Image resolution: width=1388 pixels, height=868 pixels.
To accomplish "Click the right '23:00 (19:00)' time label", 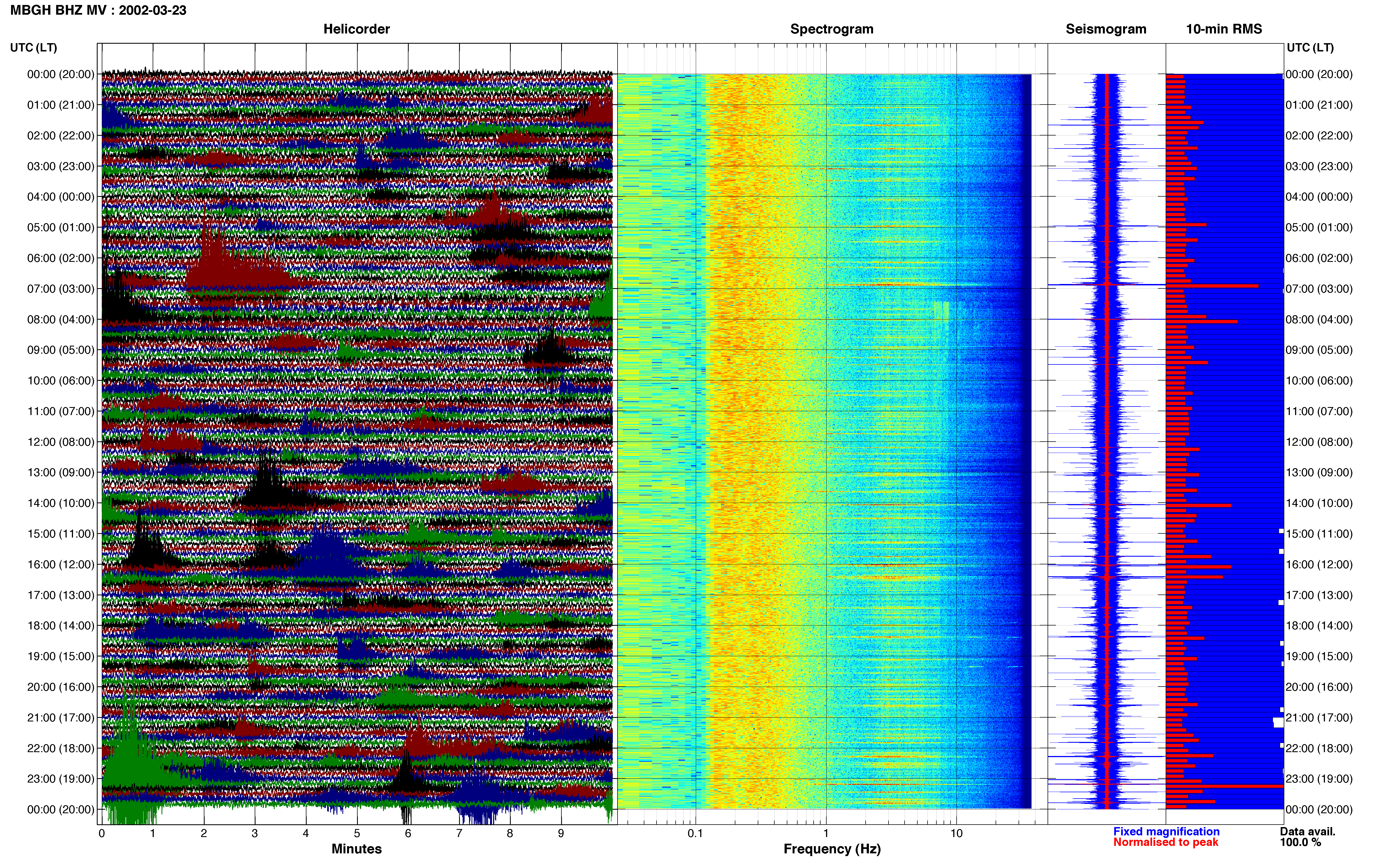I will (1319, 779).
